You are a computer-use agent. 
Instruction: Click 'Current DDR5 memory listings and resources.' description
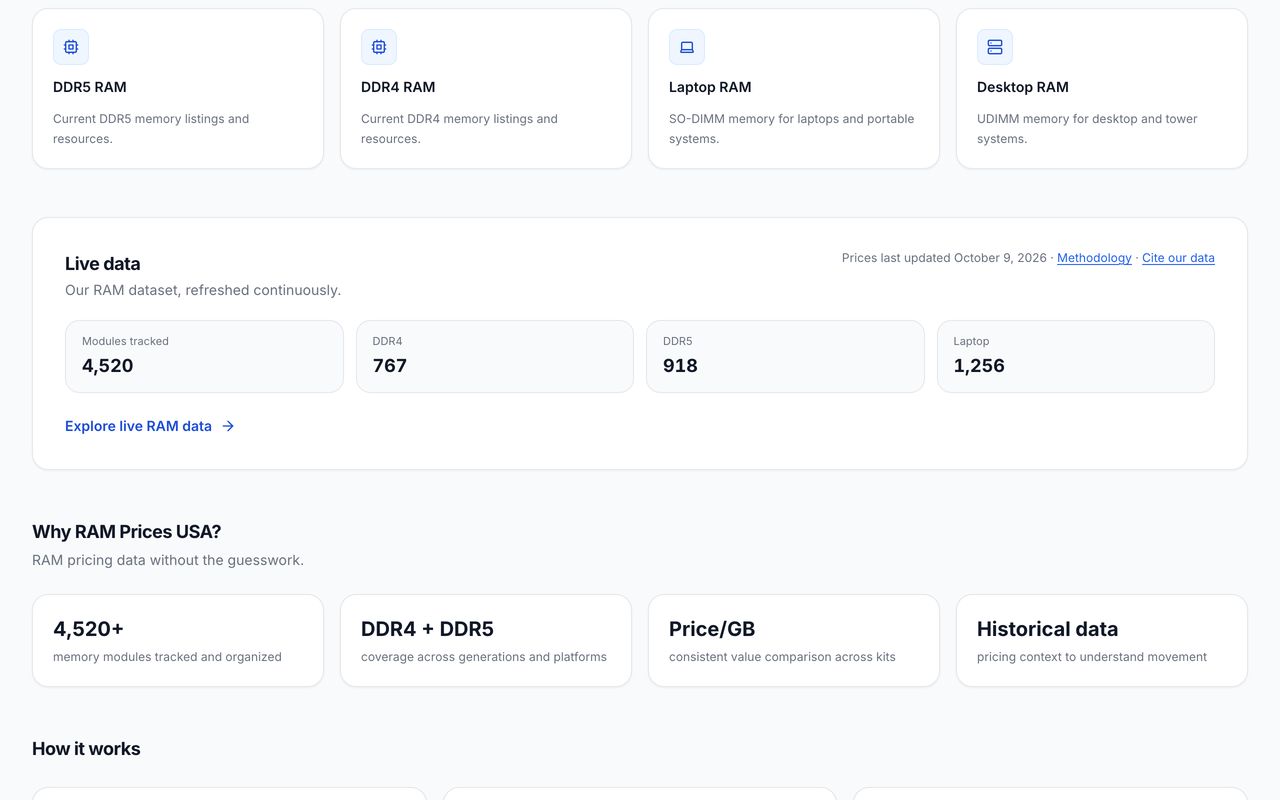tap(151, 129)
